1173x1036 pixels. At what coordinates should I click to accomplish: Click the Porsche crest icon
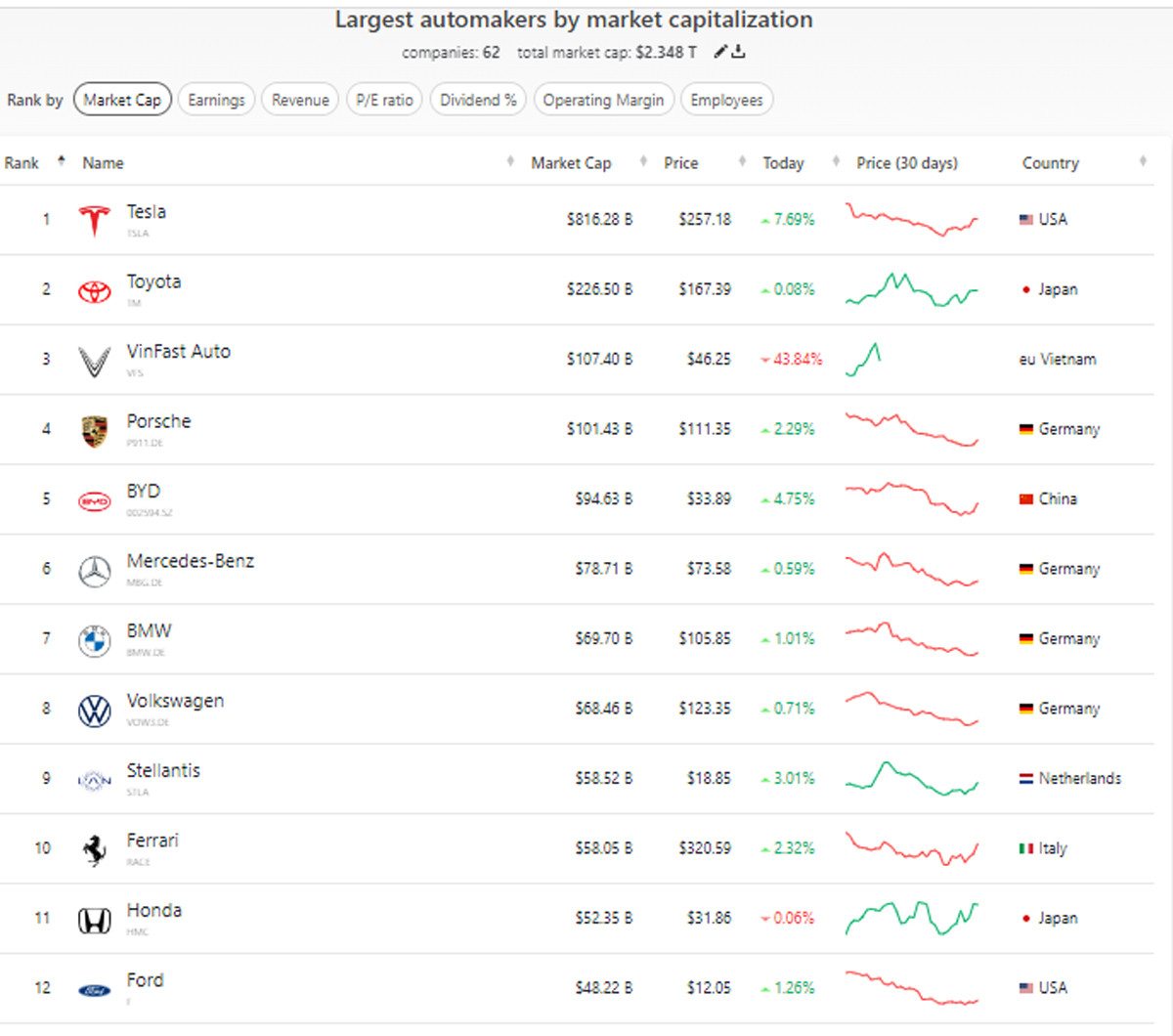tap(95, 431)
